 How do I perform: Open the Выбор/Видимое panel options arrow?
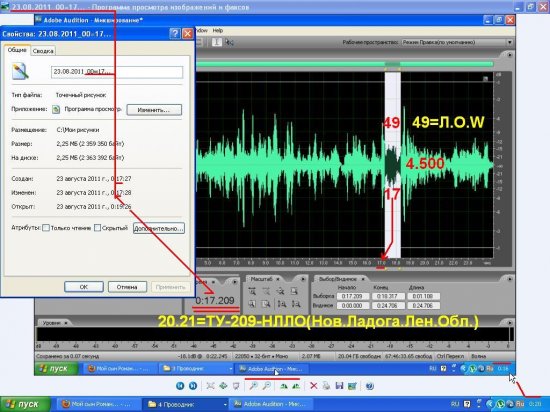pyautogui.click(x=509, y=279)
